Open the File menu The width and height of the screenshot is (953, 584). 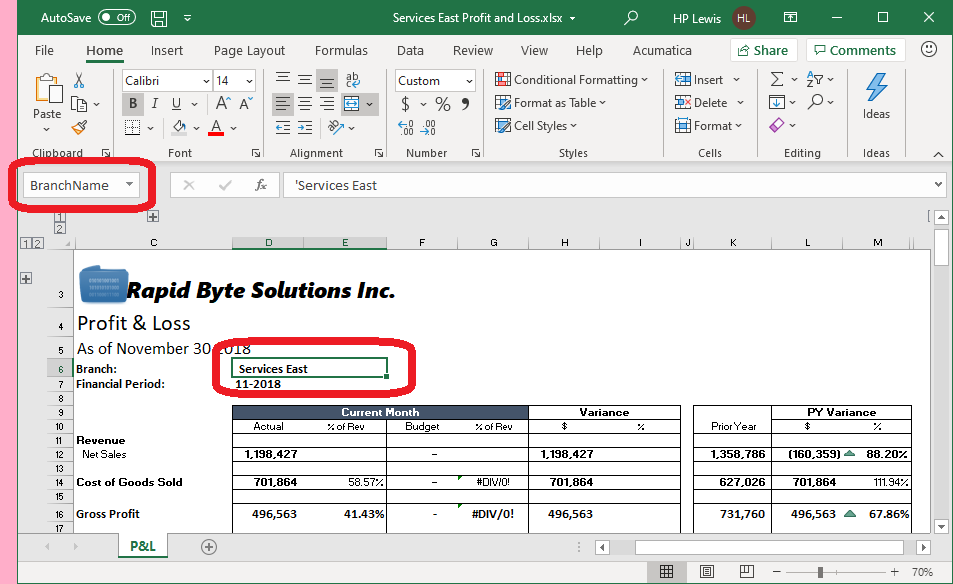44,50
